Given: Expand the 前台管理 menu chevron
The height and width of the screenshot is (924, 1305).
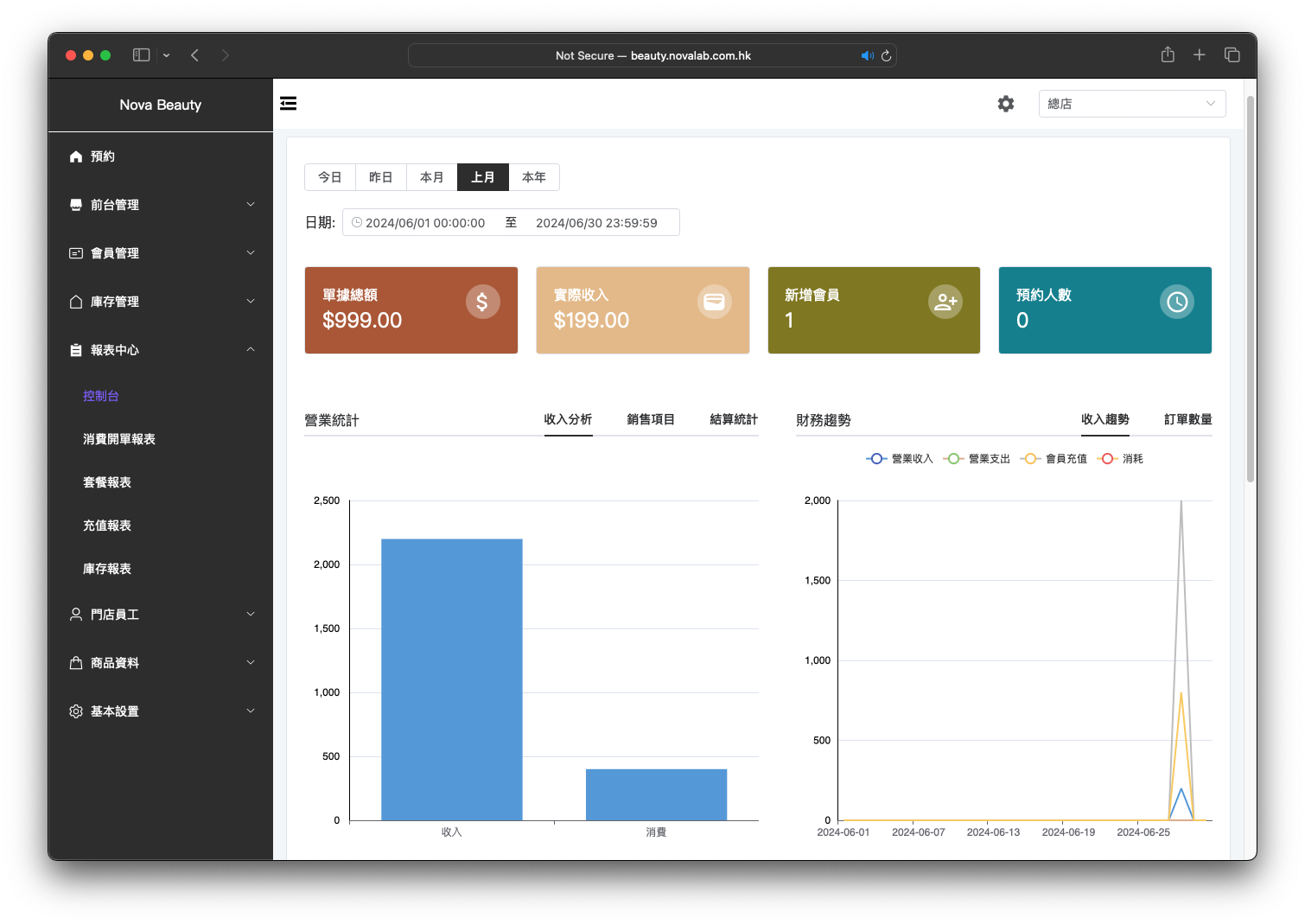Looking at the screenshot, I should [x=251, y=205].
